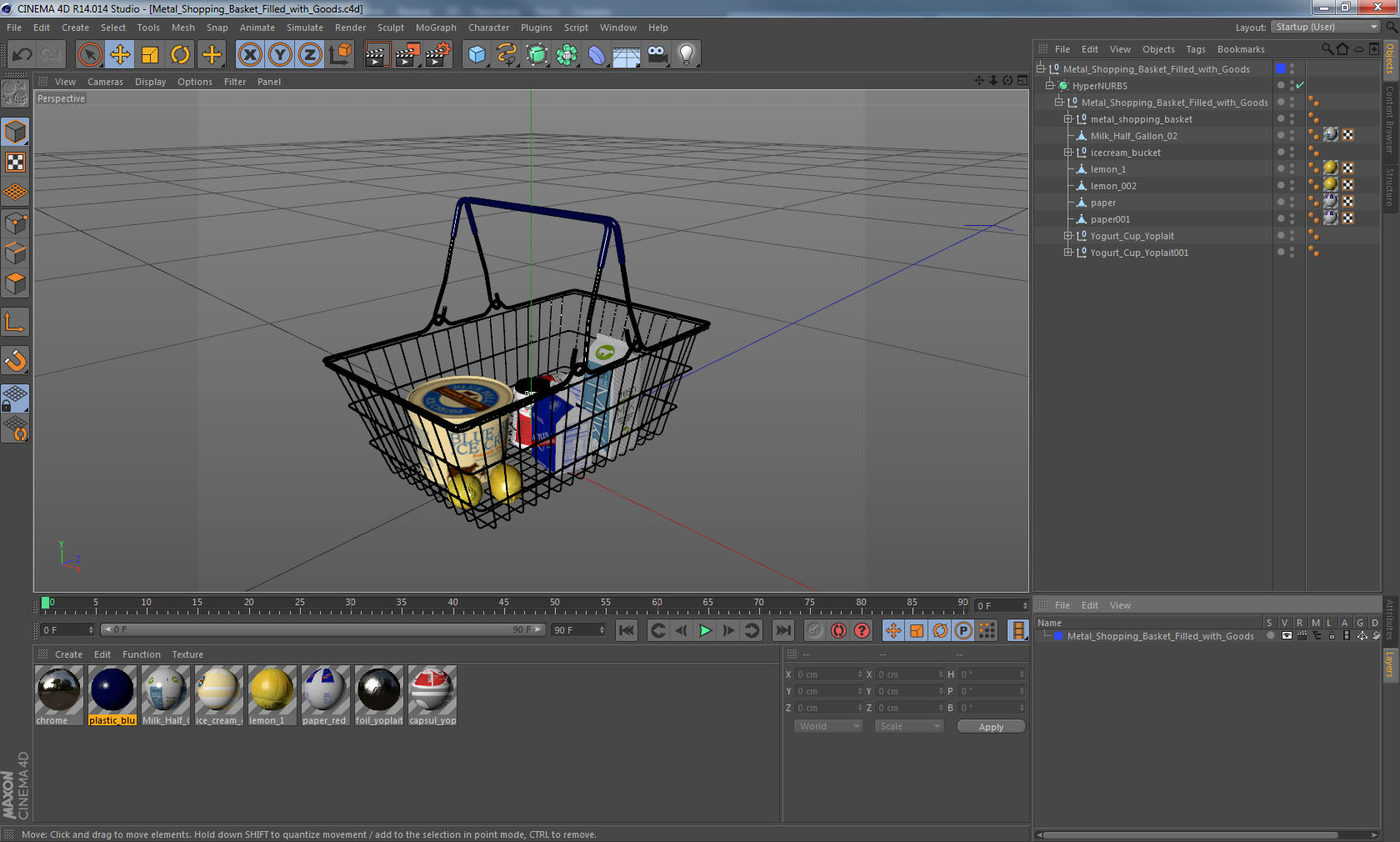The width and height of the screenshot is (1400, 842).
Task: Toggle Y axis lock
Action: [x=280, y=55]
